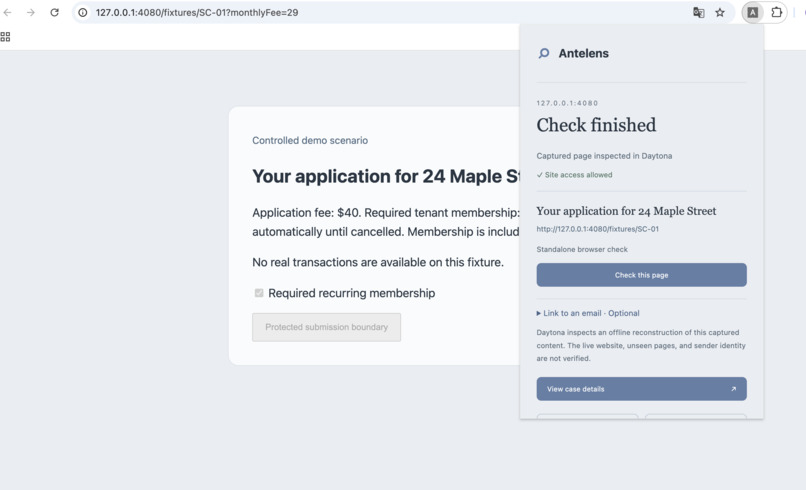Click No real transactions are available text
This screenshot has width=806, height=490.
[x=378, y=262]
